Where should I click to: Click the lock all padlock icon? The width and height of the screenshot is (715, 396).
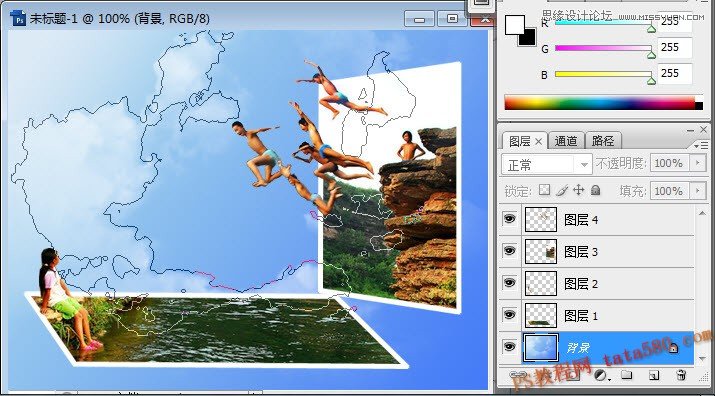point(595,190)
